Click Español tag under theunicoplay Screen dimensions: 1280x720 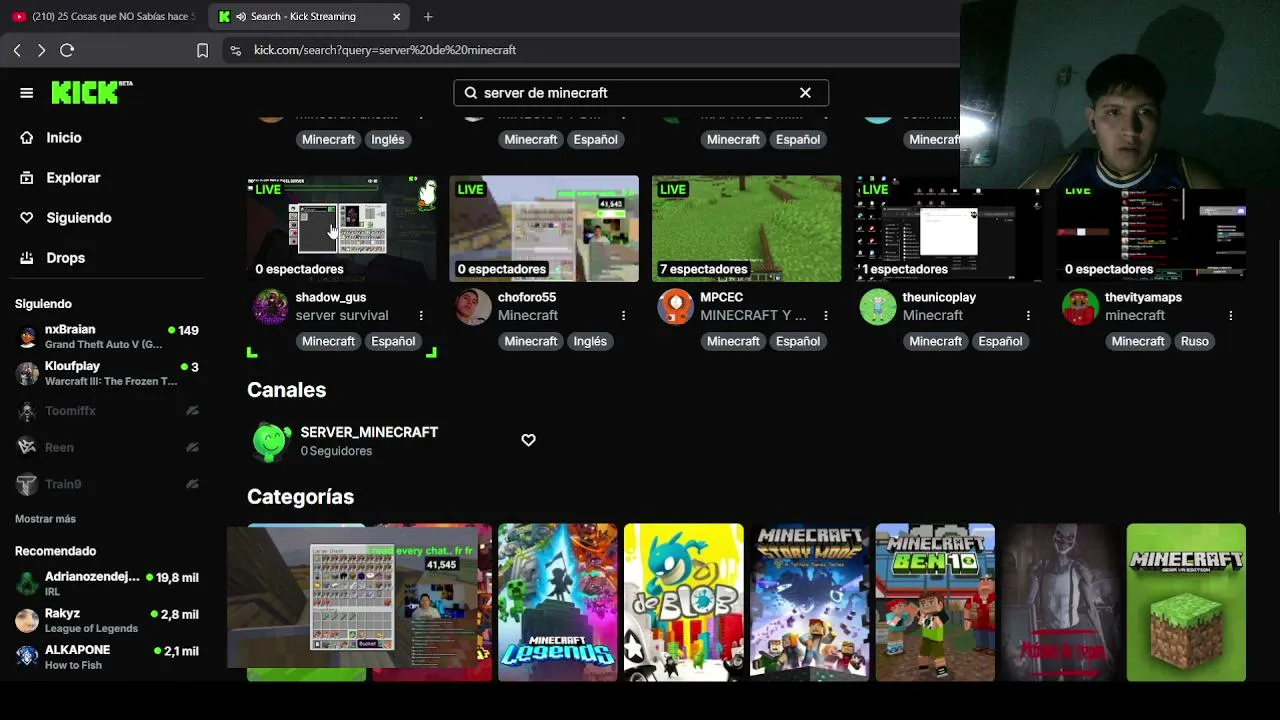1000,341
